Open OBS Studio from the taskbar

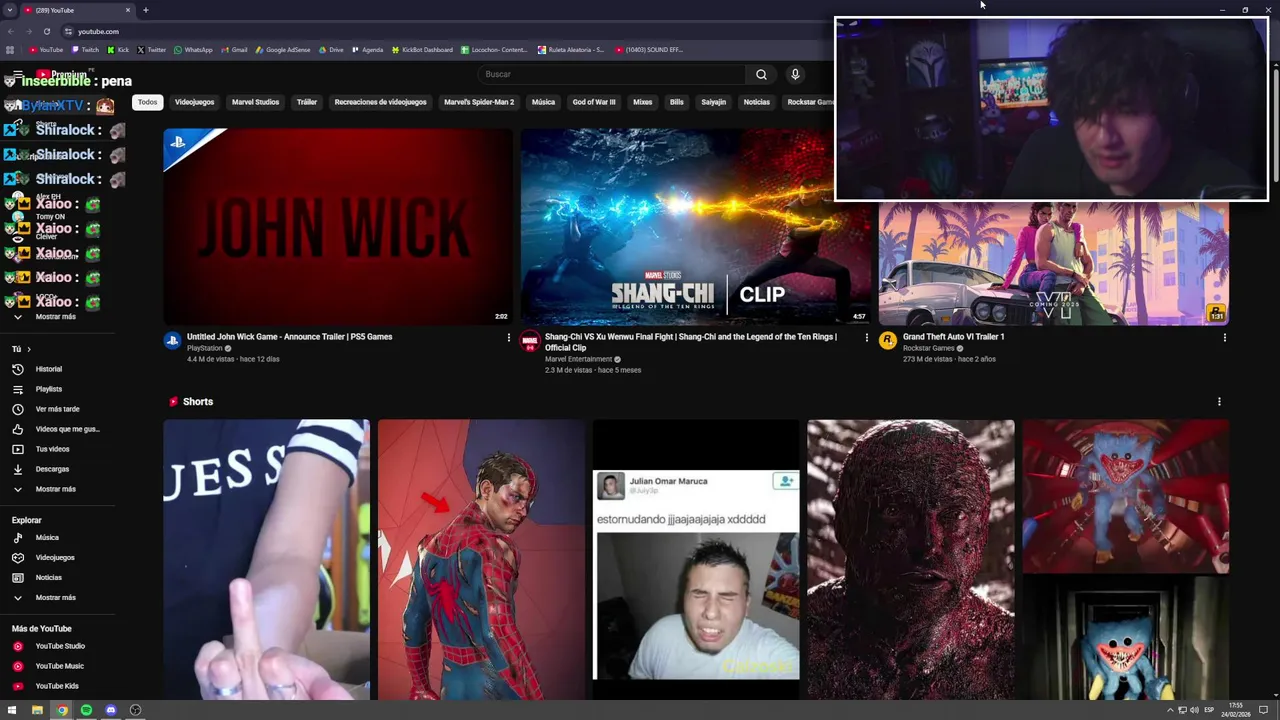tap(135, 710)
